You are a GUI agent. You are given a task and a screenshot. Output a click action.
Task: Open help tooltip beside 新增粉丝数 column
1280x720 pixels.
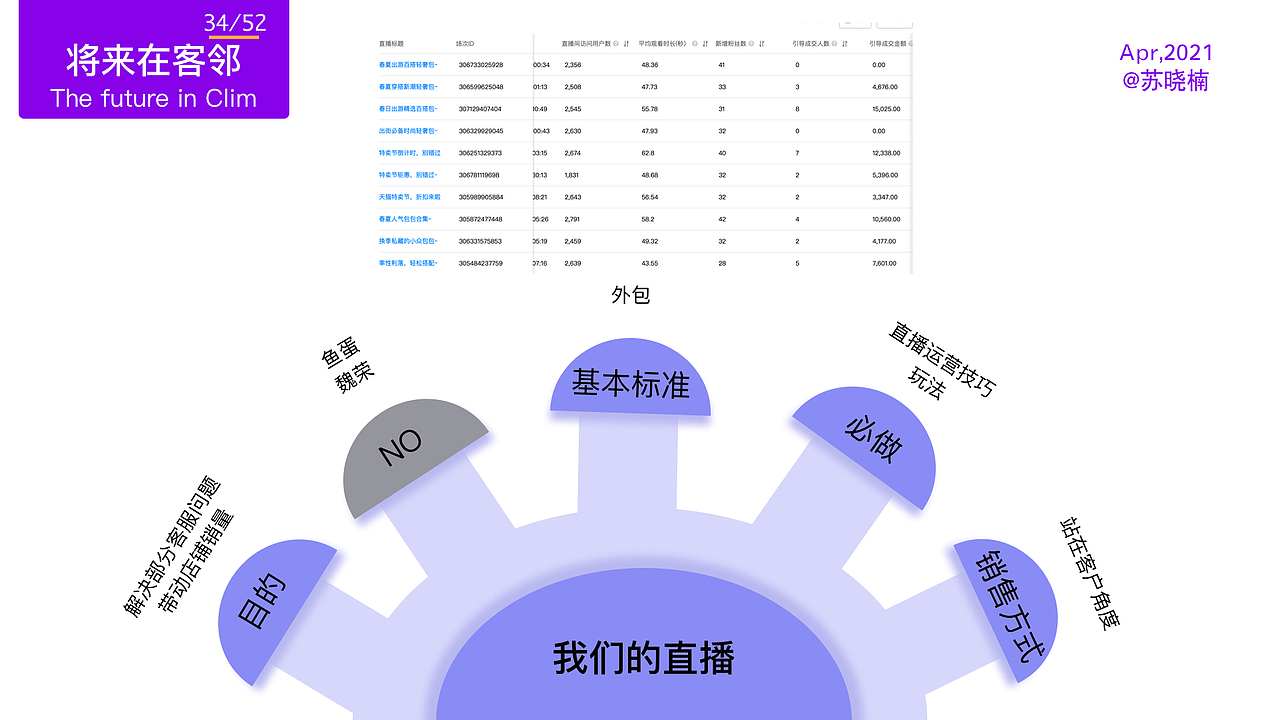(x=749, y=43)
